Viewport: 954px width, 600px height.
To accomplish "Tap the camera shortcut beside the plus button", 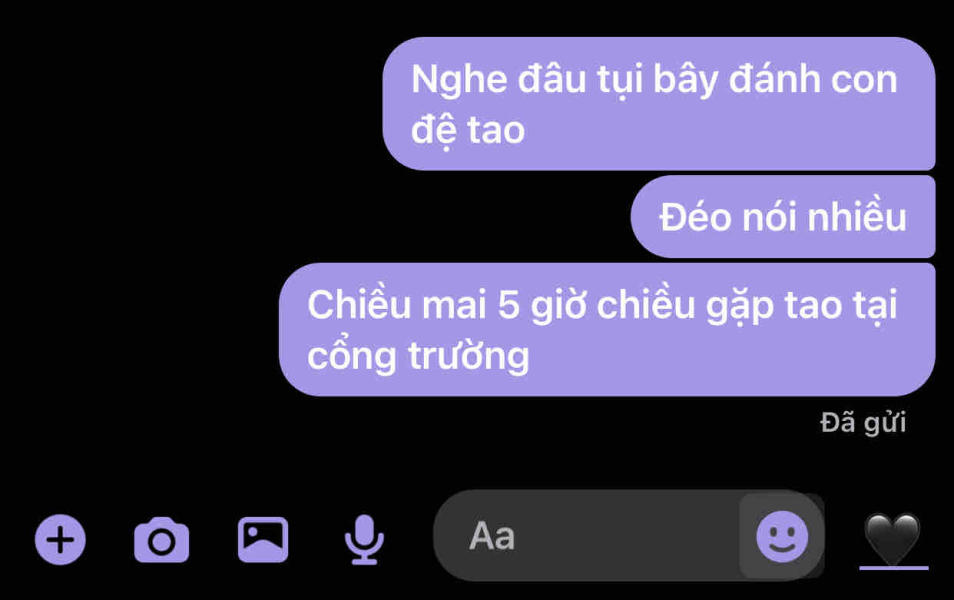I will (x=161, y=540).
